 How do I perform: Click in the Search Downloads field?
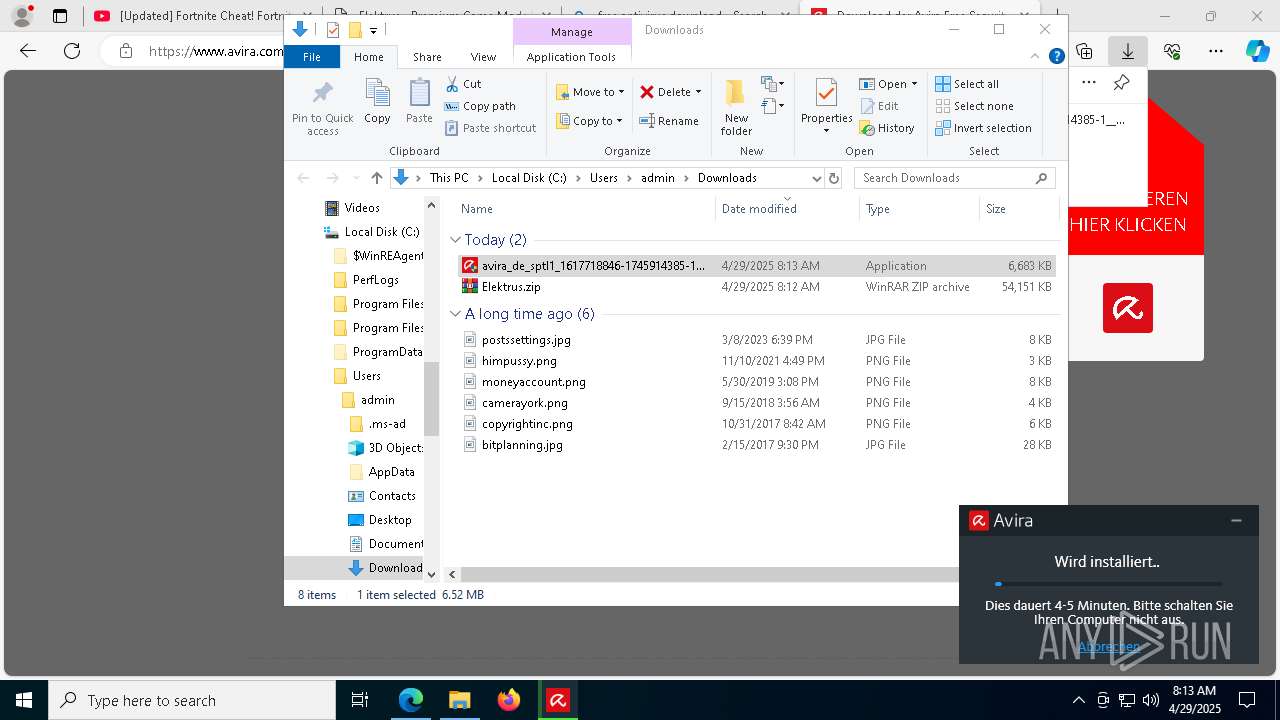click(x=945, y=178)
